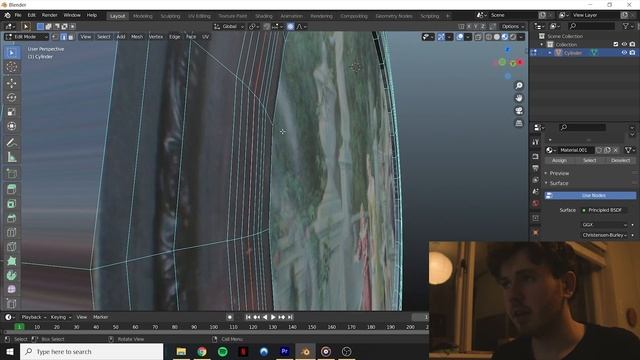
Task: Select the Smooth tool
Action: [11, 289]
